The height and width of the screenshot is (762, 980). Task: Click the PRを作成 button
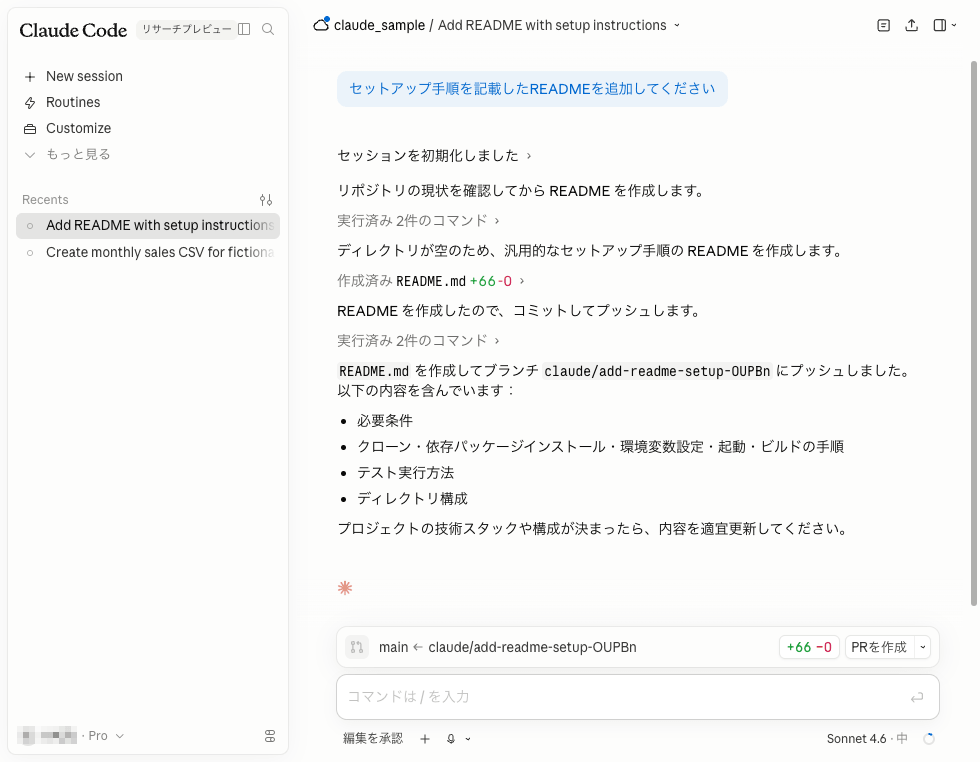(x=879, y=647)
